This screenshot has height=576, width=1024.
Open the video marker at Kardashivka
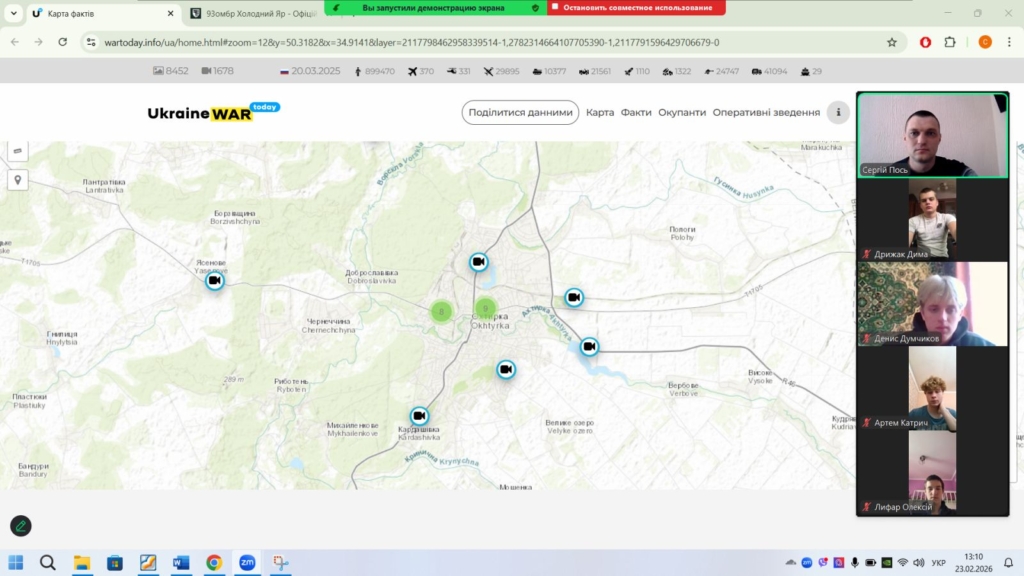[x=419, y=416]
